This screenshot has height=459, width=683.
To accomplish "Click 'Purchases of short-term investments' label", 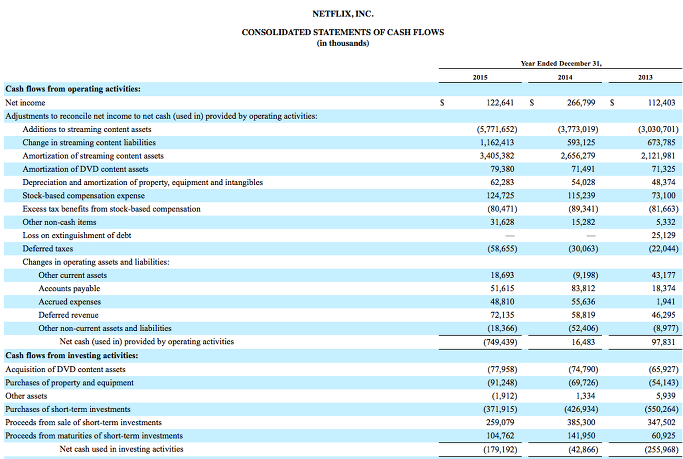I will 68,409.
